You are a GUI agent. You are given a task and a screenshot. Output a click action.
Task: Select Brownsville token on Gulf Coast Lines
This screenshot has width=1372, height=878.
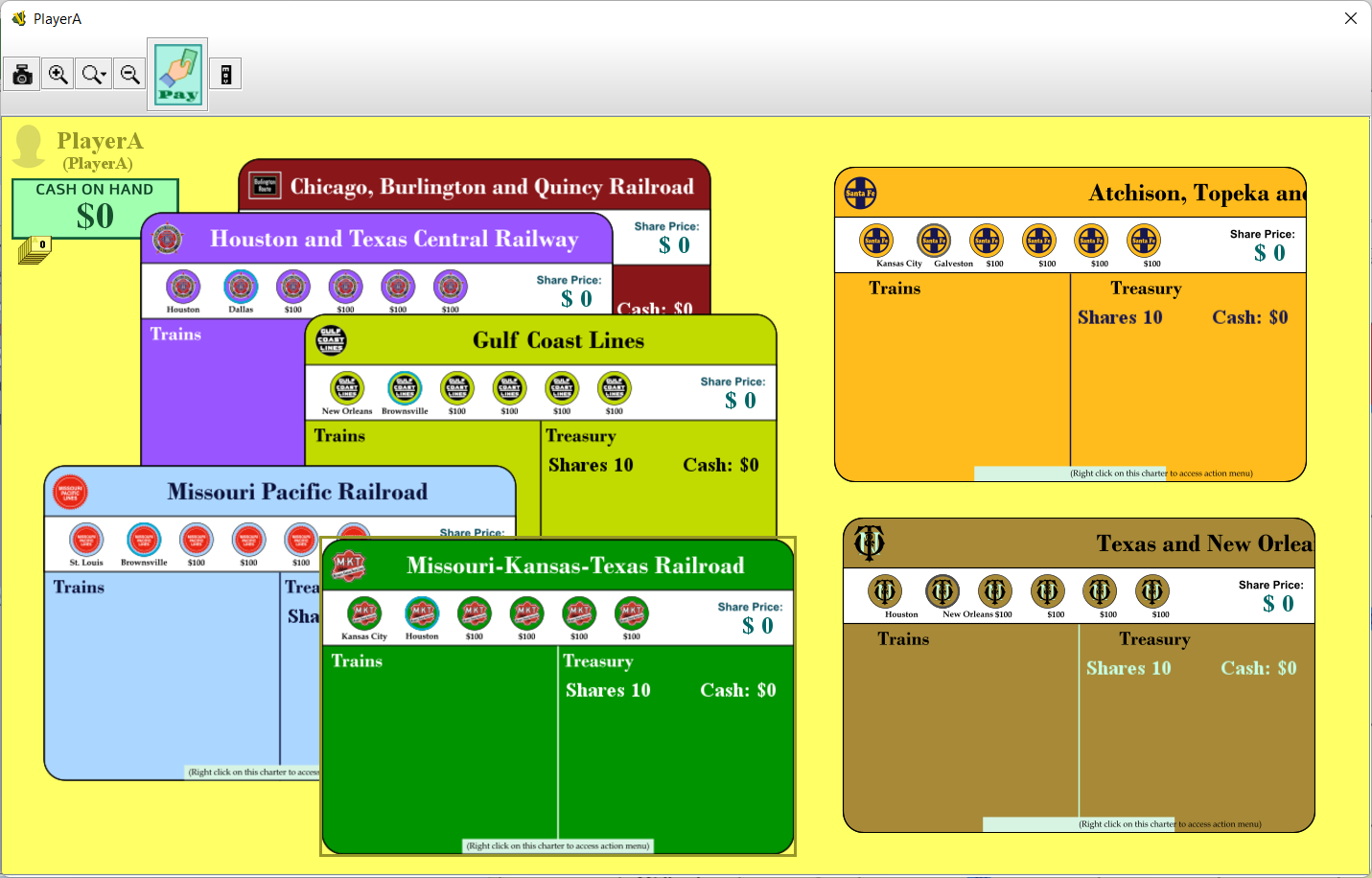pos(405,388)
